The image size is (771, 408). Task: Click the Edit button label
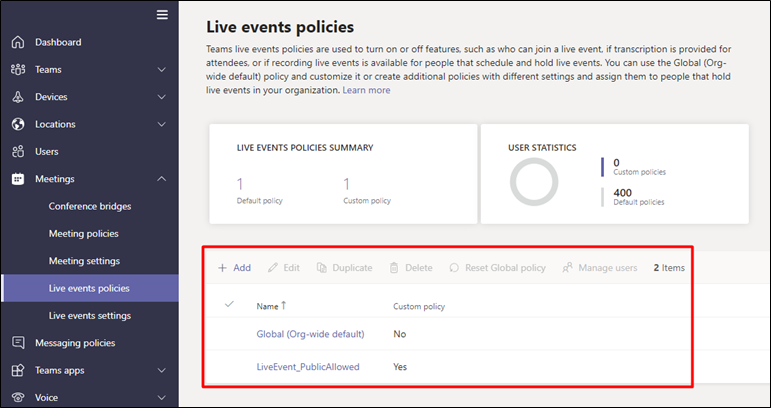292,268
